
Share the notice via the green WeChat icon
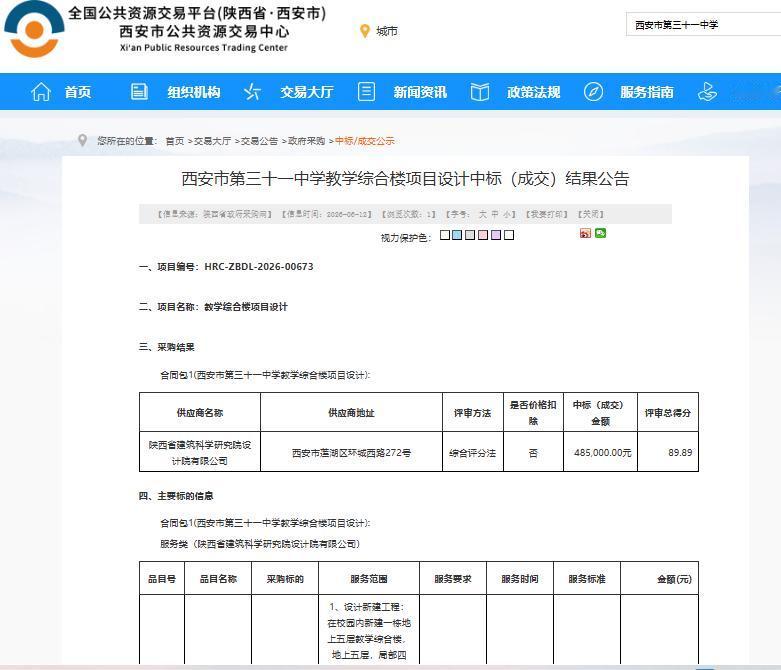(600, 233)
